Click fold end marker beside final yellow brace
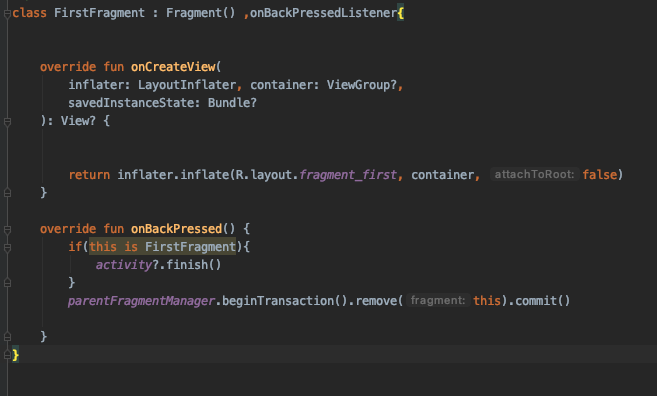This screenshot has height=396, width=657. pos(7,355)
